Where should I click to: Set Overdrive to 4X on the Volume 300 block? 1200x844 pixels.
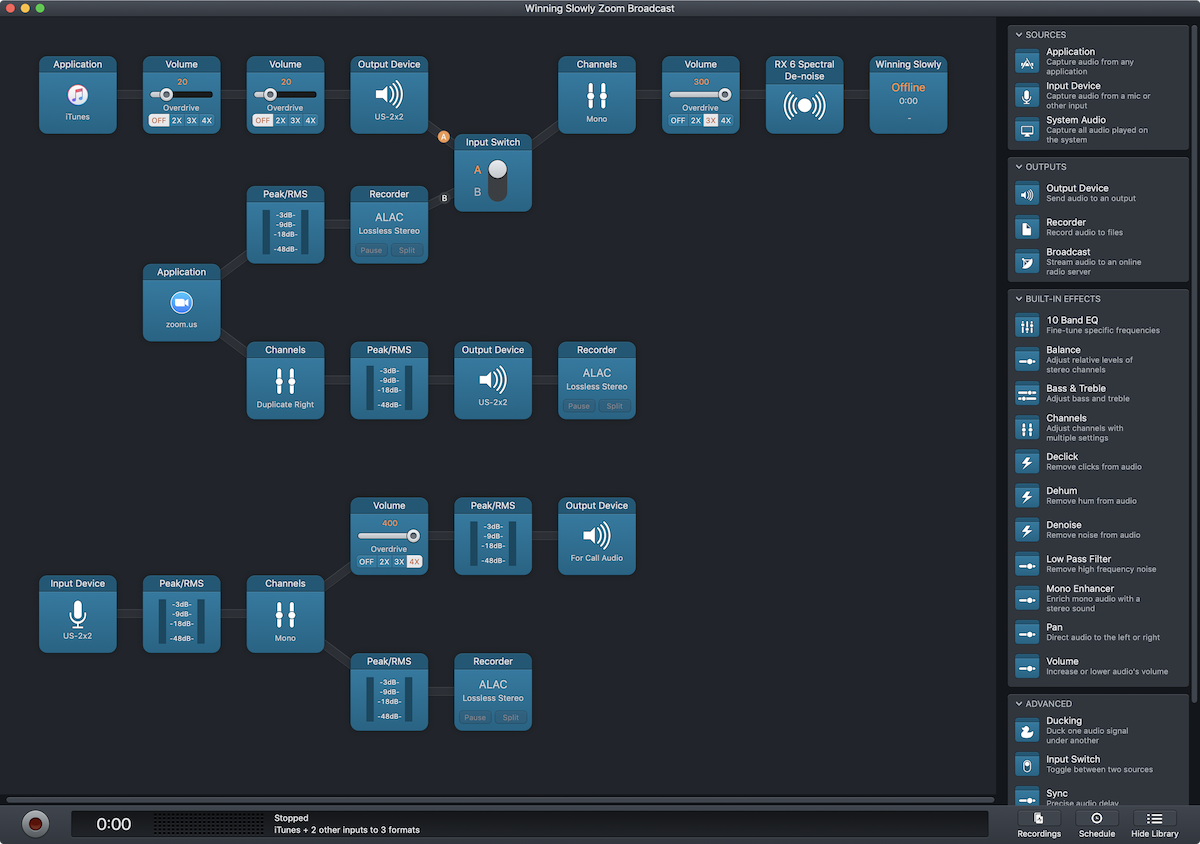tap(726, 120)
